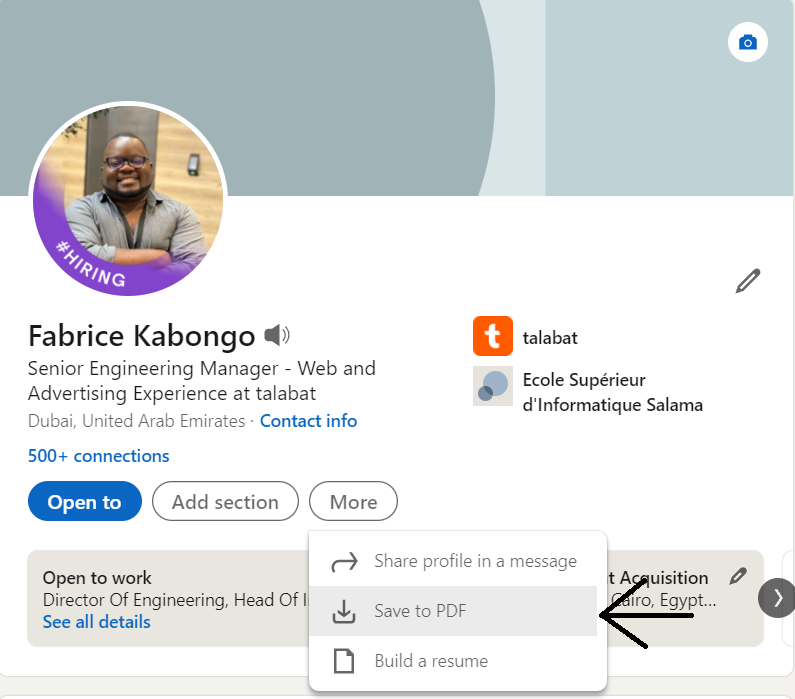Select Save to PDF menu entry
Screen dimensions: 795x699
(420, 611)
